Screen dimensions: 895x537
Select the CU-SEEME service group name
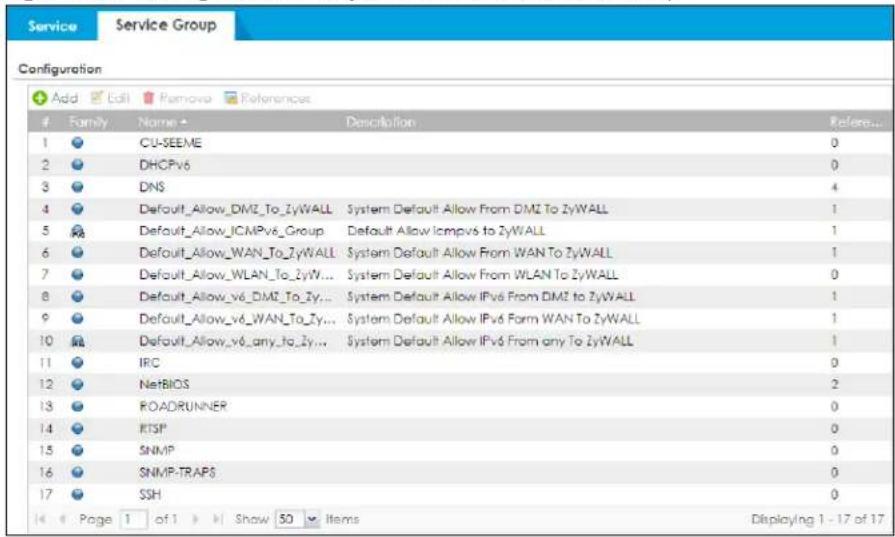click(170, 143)
